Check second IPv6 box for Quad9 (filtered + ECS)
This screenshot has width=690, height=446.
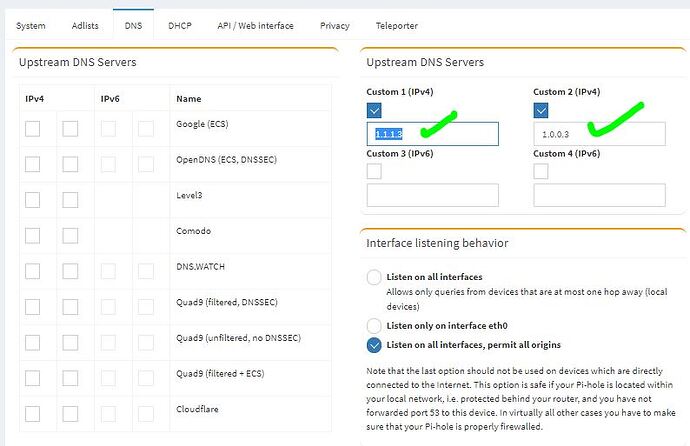146,378
